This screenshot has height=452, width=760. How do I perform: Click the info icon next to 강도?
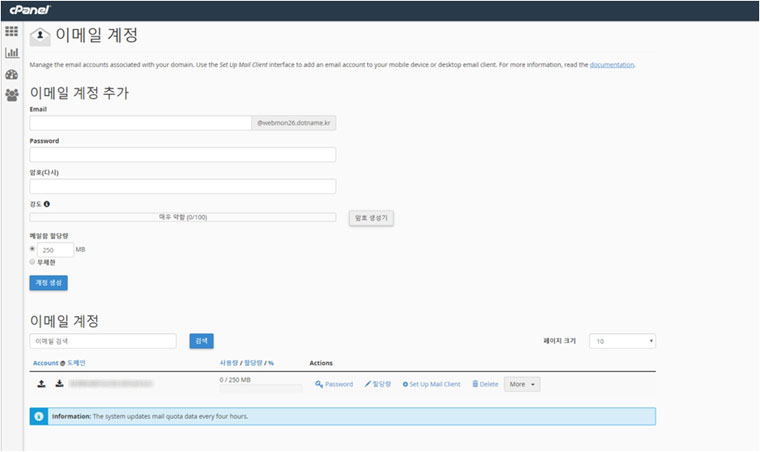pos(47,204)
